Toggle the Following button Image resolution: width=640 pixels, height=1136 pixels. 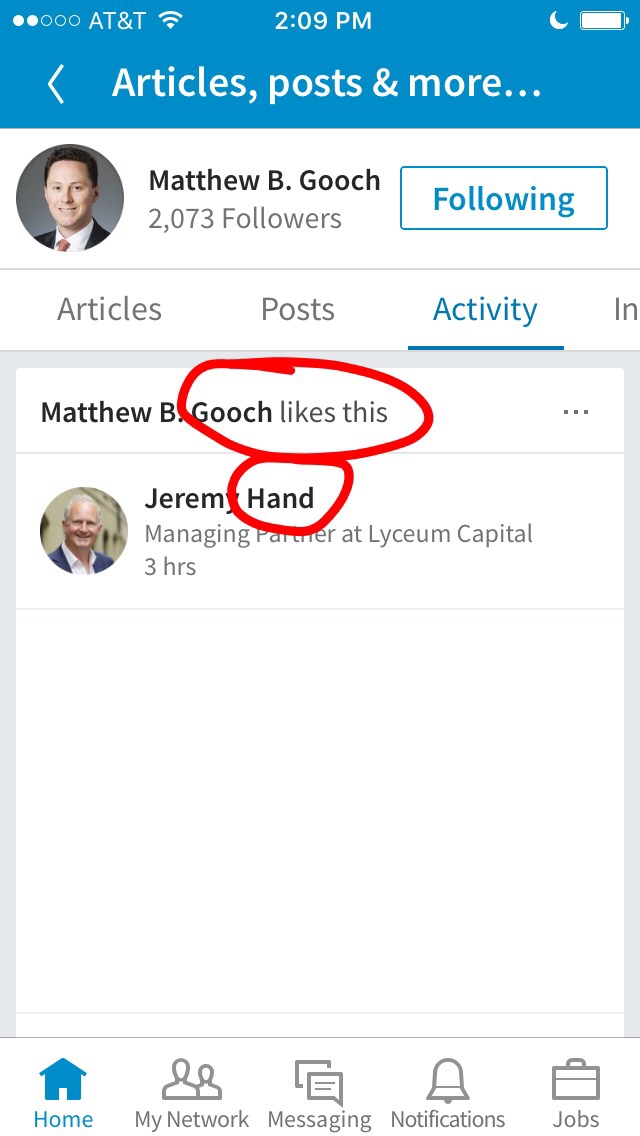(504, 198)
